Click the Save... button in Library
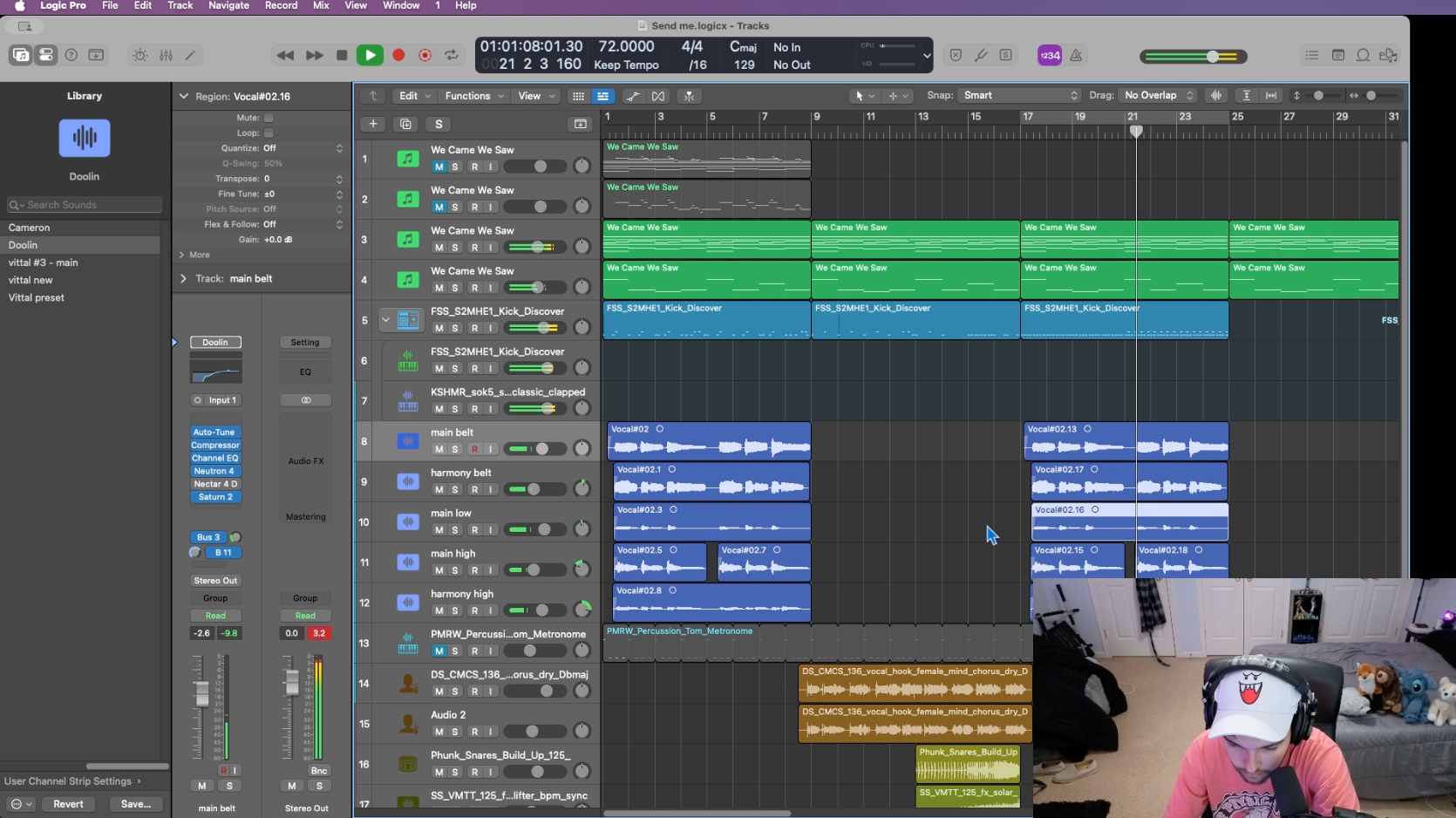Screen dimensions: 1456x818 click(136, 804)
